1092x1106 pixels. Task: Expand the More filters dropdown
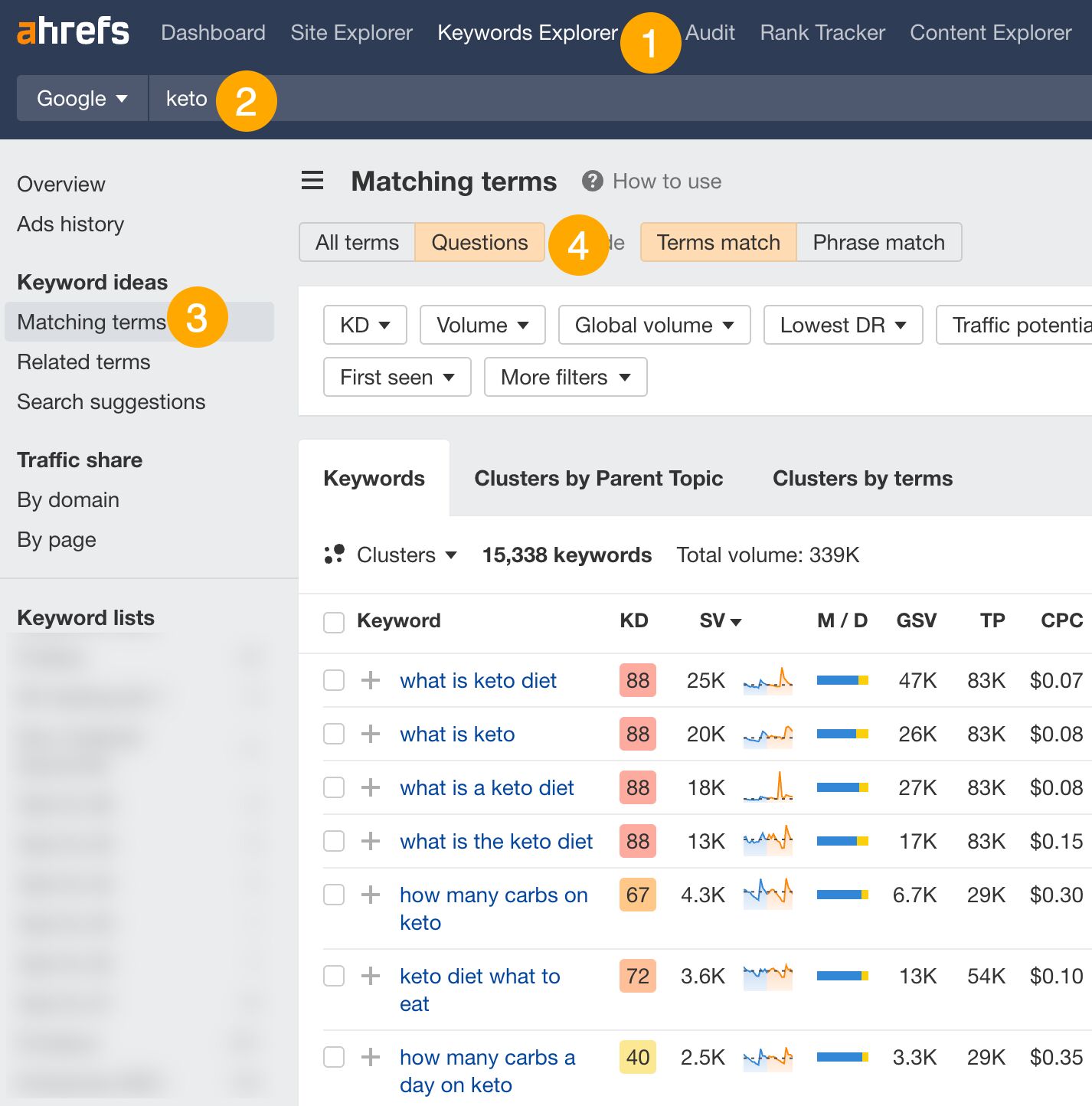click(565, 377)
